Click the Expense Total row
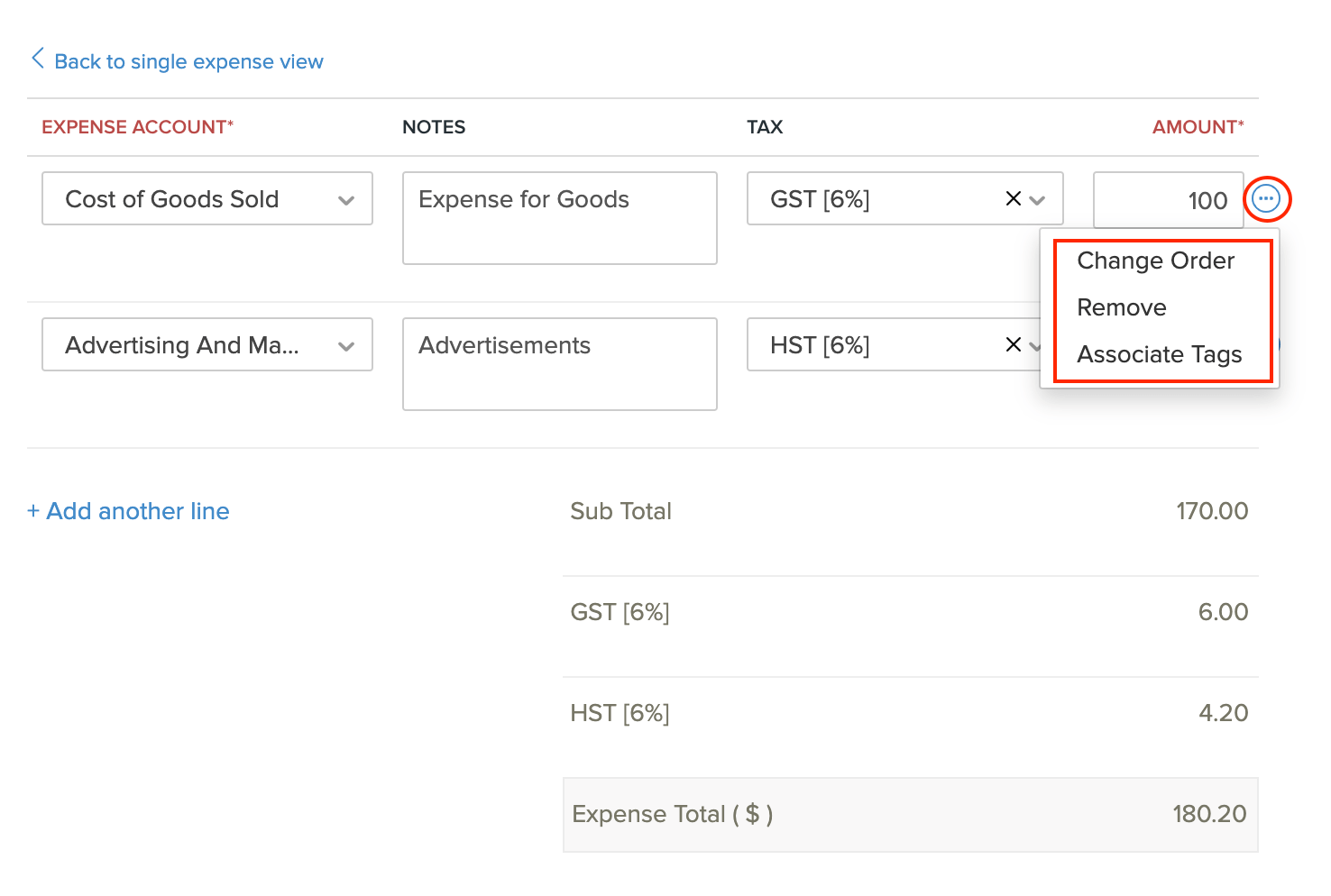This screenshot has height=896, width=1331. tap(909, 814)
